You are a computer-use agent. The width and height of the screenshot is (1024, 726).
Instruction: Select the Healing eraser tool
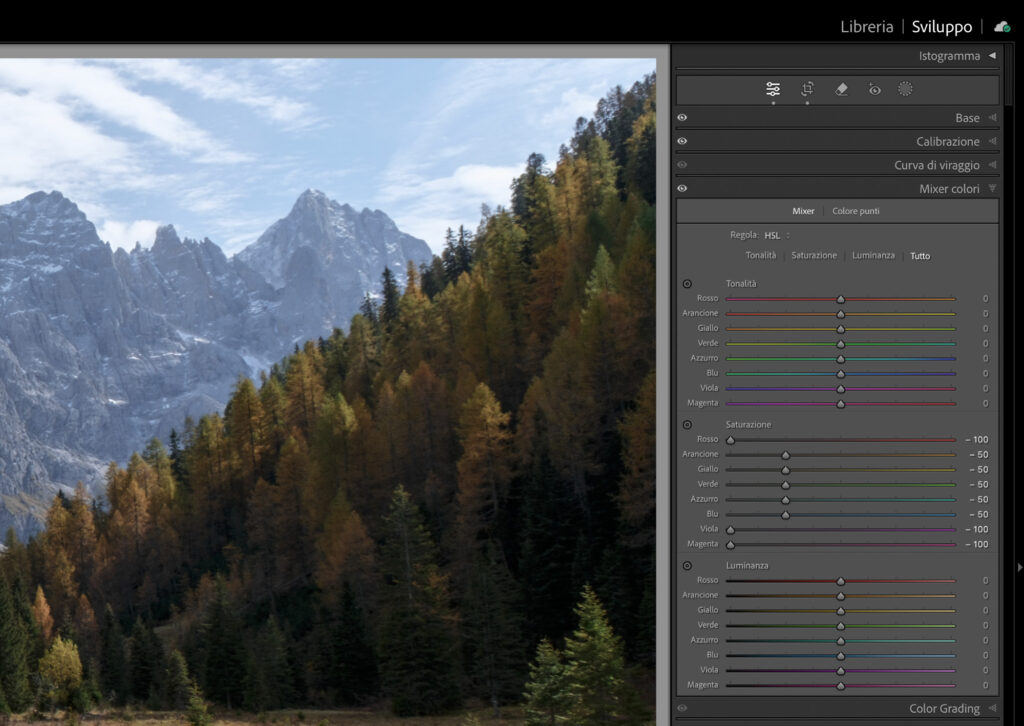click(841, 89)
